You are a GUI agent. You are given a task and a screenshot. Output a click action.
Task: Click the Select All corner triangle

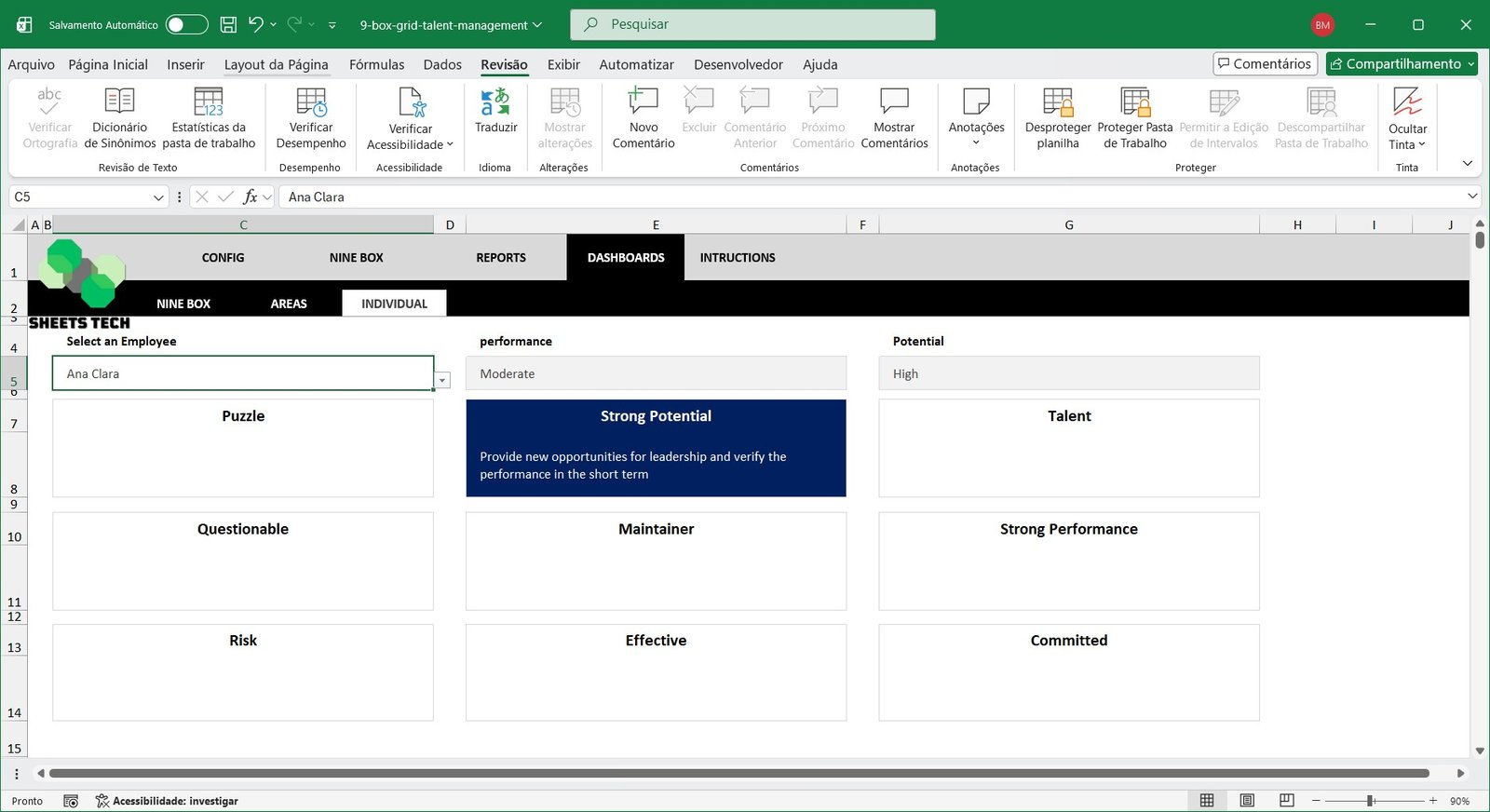click(x=18, y=224)
